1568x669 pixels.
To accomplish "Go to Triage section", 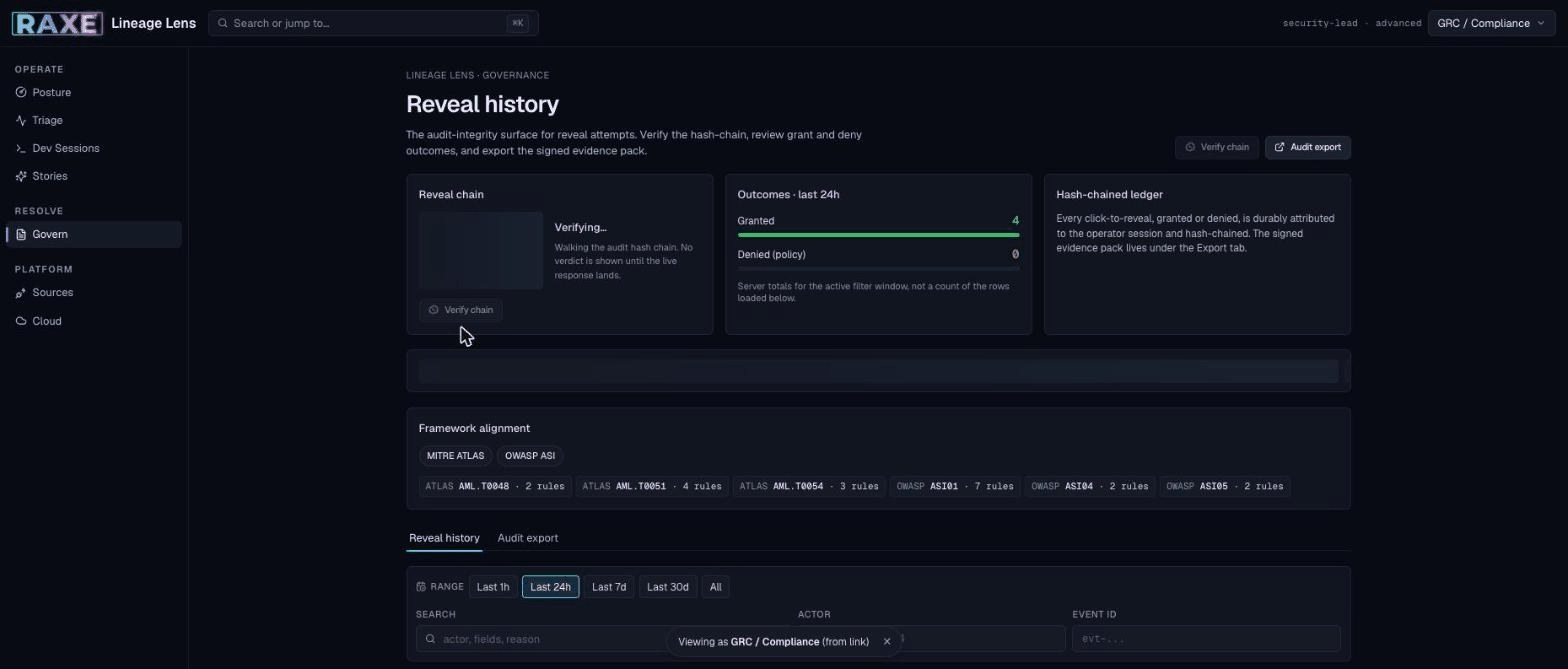I will coord(93,120).
